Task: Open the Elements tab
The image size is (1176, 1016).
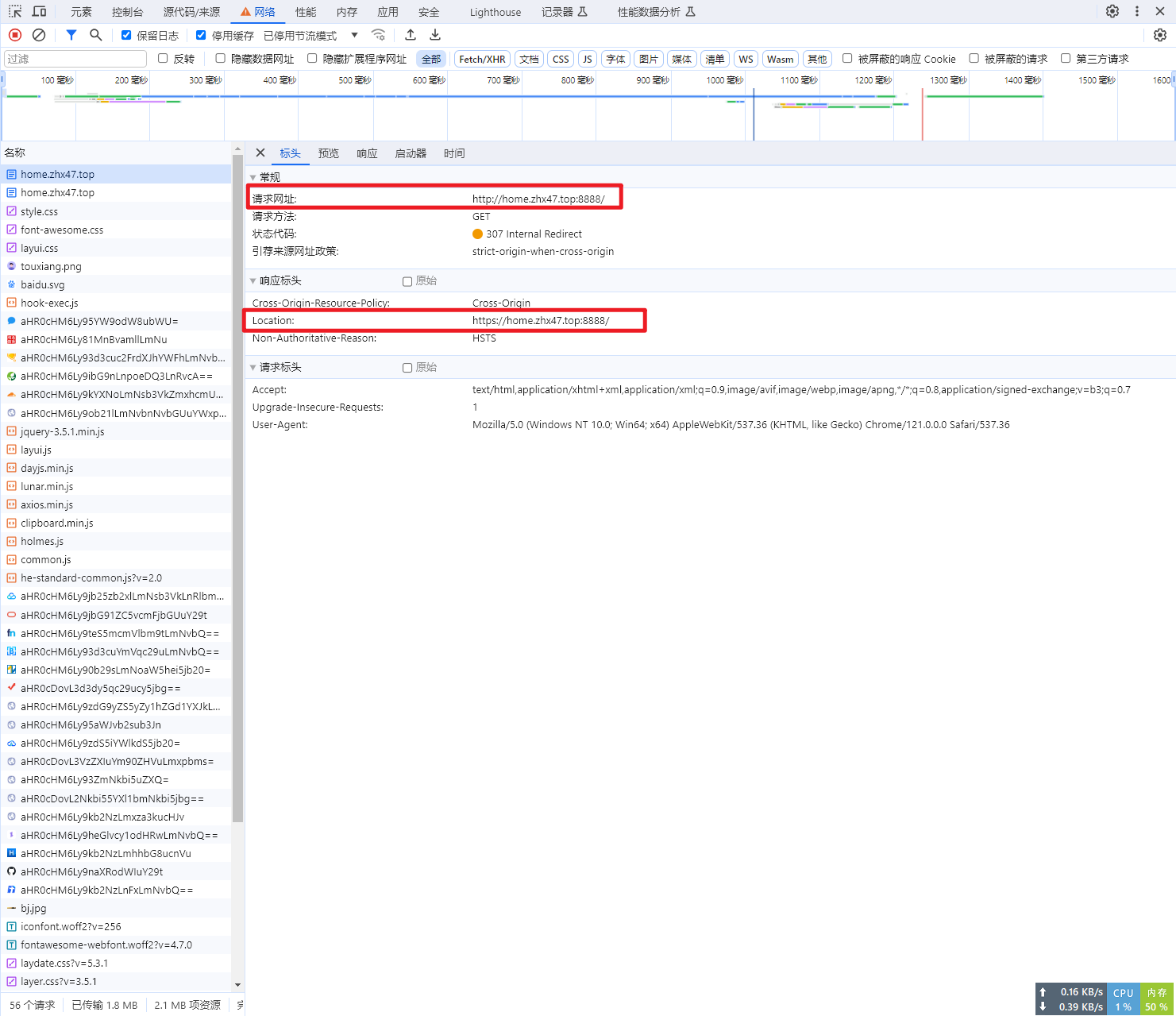Action: tap(81, 12)
